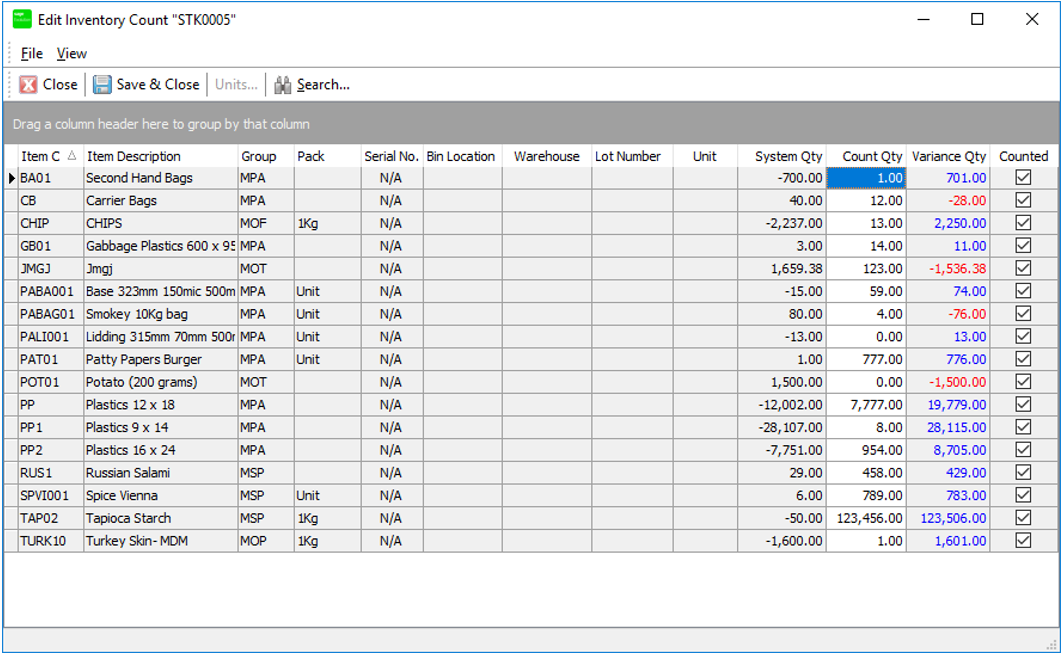
Task: Click the row indicator arrow beside BA01
Action: [x=11, y=178]
